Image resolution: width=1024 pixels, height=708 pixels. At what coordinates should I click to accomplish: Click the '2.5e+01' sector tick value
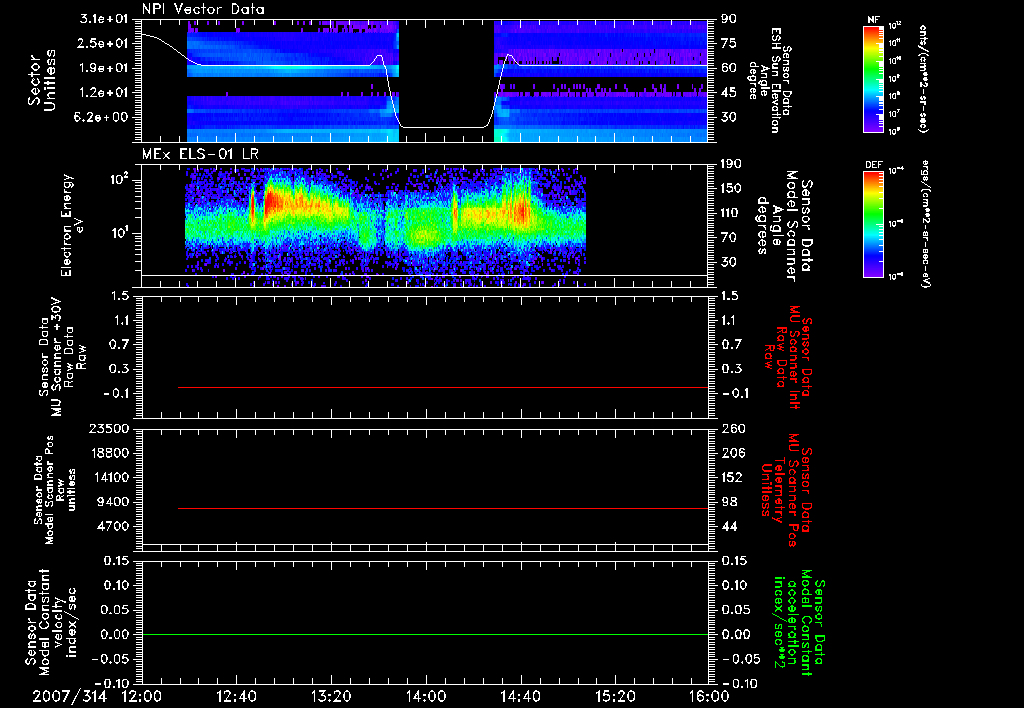coord(105,43)
